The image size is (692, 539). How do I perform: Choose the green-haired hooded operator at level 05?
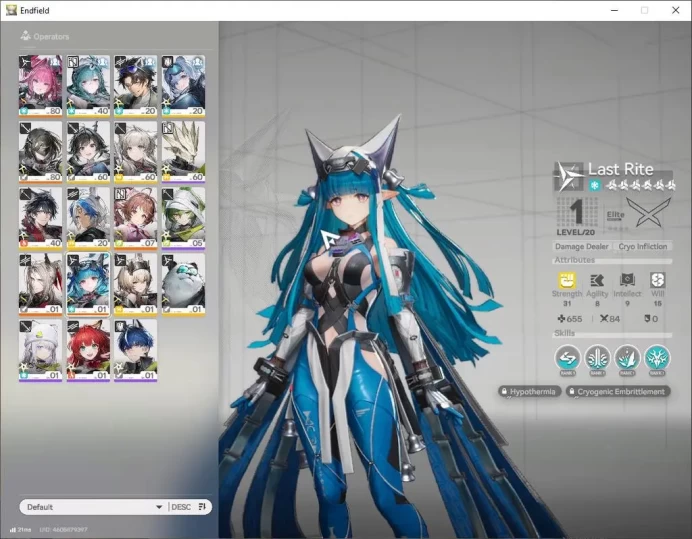pos(183,218)
